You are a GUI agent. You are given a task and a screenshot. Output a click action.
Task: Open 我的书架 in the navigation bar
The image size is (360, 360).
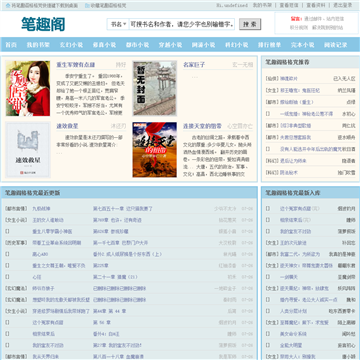pyautogui.click(x=38, y=45)
